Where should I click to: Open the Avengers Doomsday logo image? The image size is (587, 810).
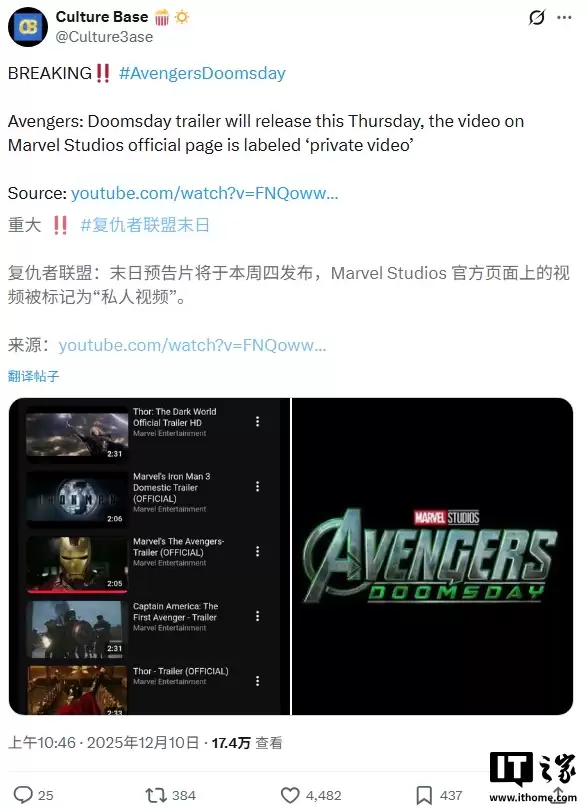pos(432,556)
